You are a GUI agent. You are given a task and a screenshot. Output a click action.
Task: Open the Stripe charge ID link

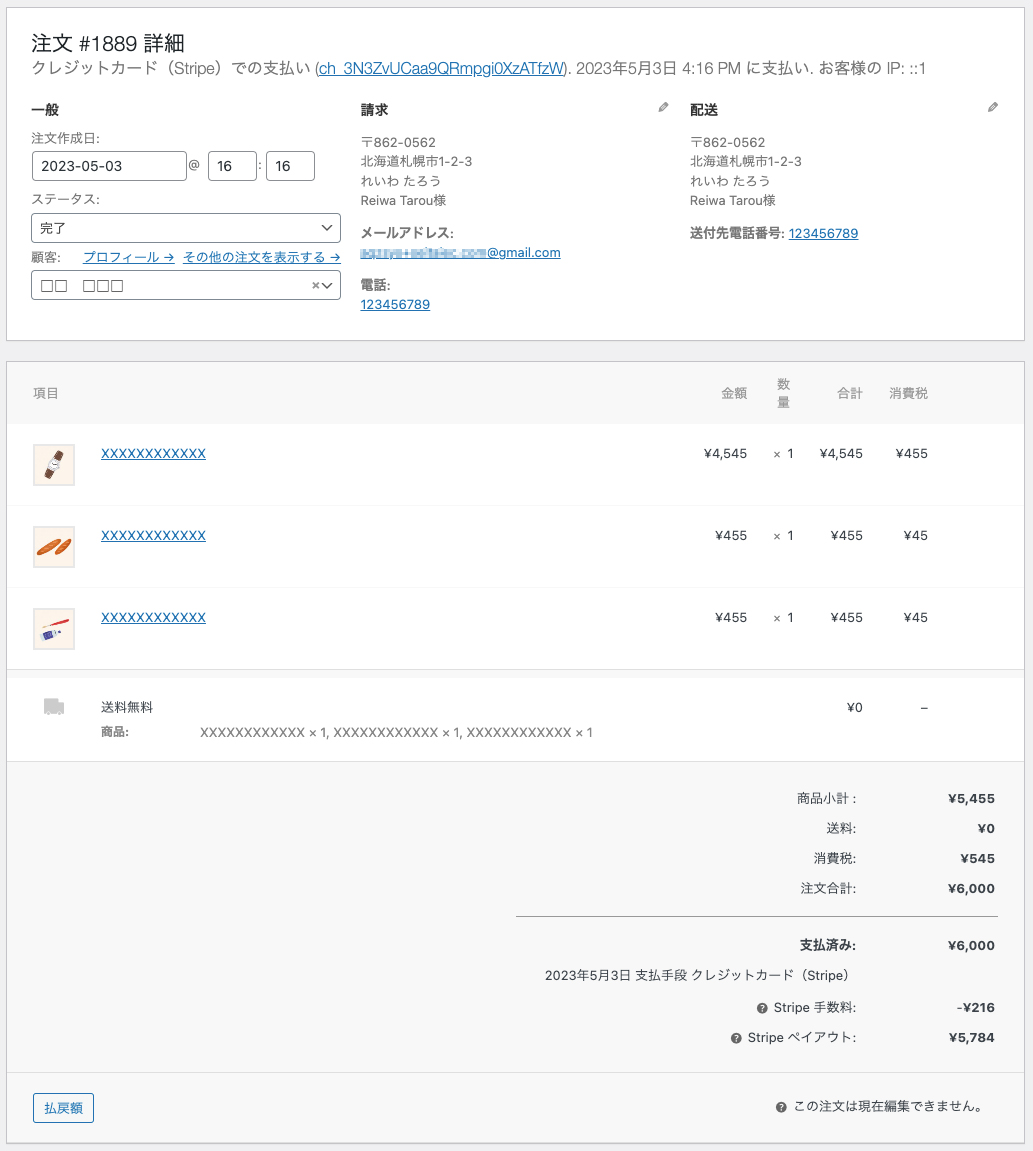pos(441,69)
